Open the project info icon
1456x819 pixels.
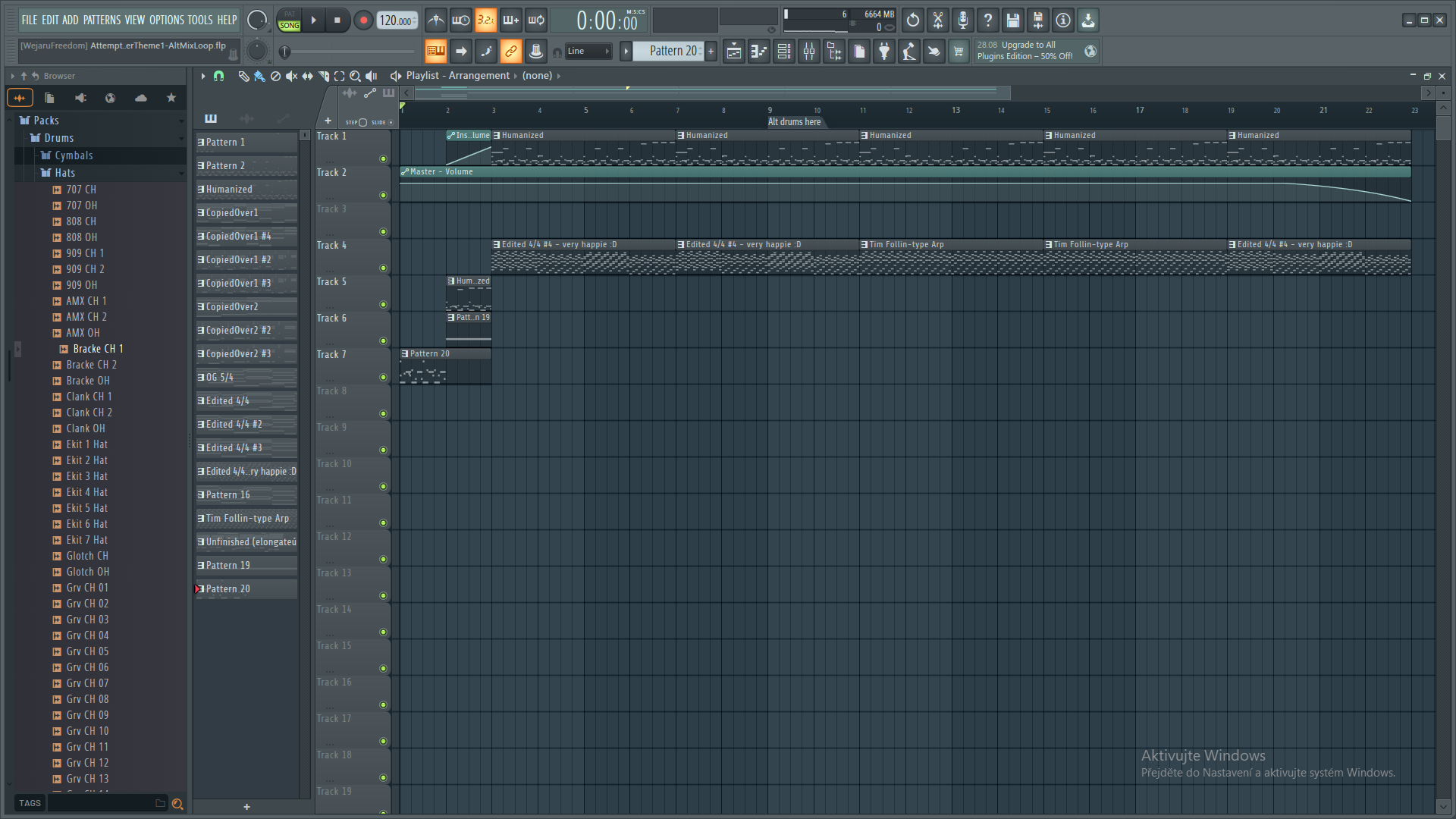[x=1063, y=20]
